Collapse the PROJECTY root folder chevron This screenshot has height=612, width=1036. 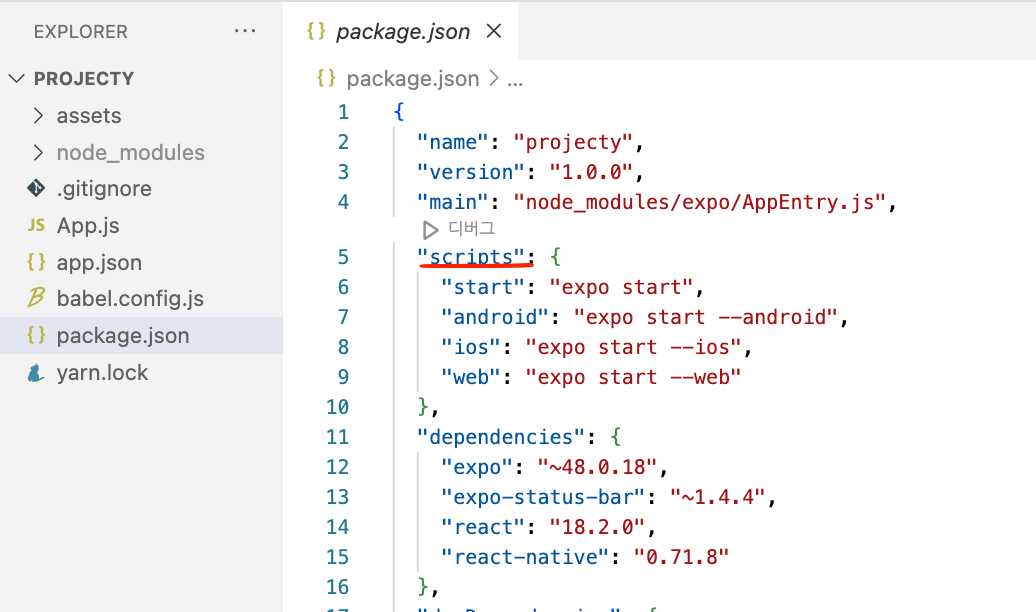click(17, 79)
